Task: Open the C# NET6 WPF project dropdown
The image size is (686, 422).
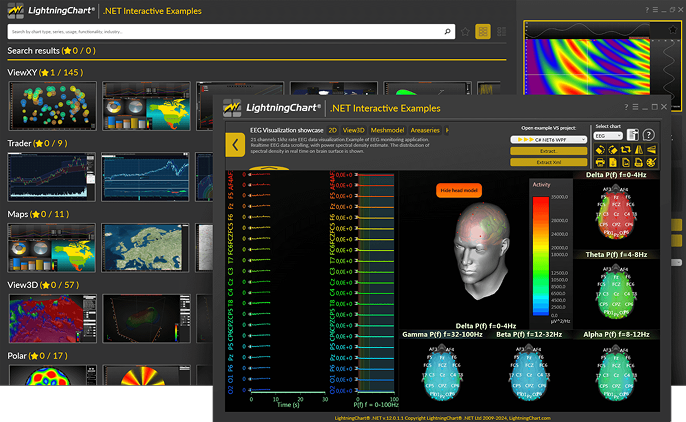Action: tap(547, 139)
